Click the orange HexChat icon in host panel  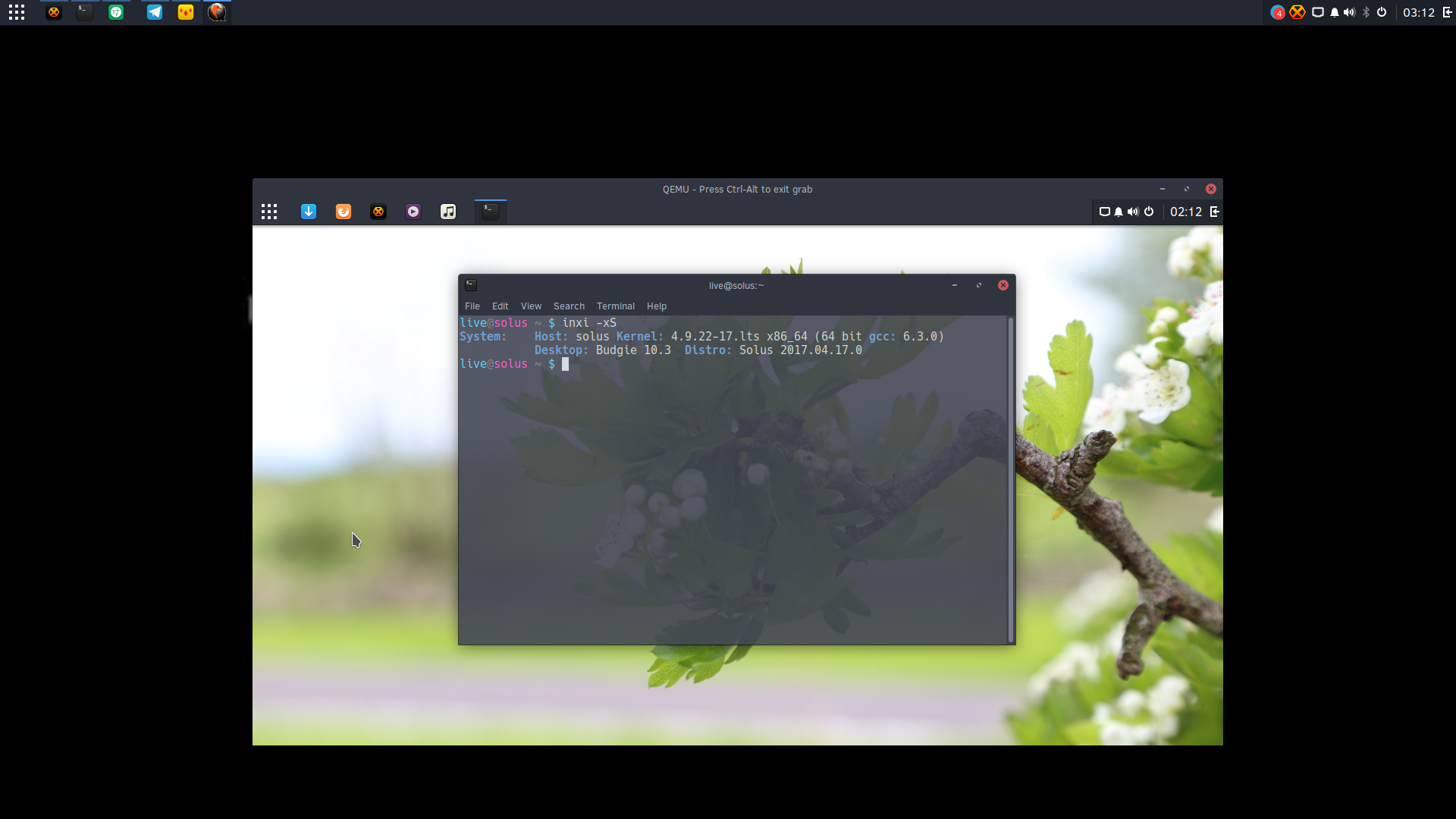54,12
